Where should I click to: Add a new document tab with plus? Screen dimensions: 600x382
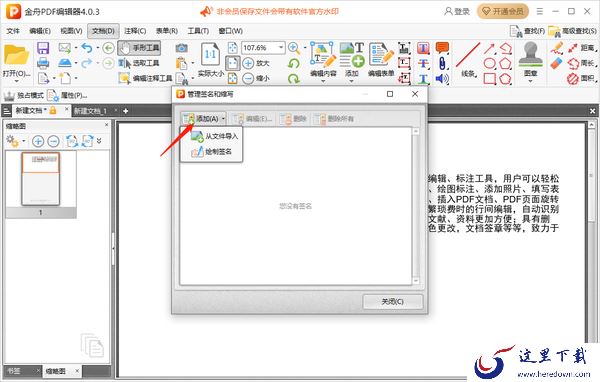[x=126, y=111]
